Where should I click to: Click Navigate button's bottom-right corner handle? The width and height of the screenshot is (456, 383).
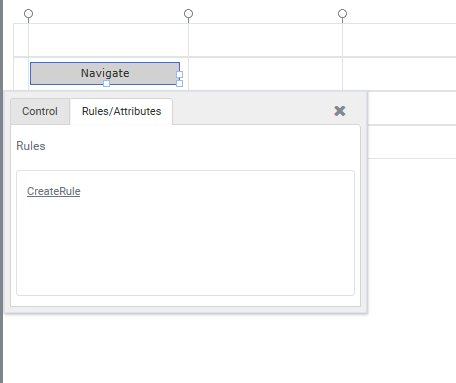[179, 83]
